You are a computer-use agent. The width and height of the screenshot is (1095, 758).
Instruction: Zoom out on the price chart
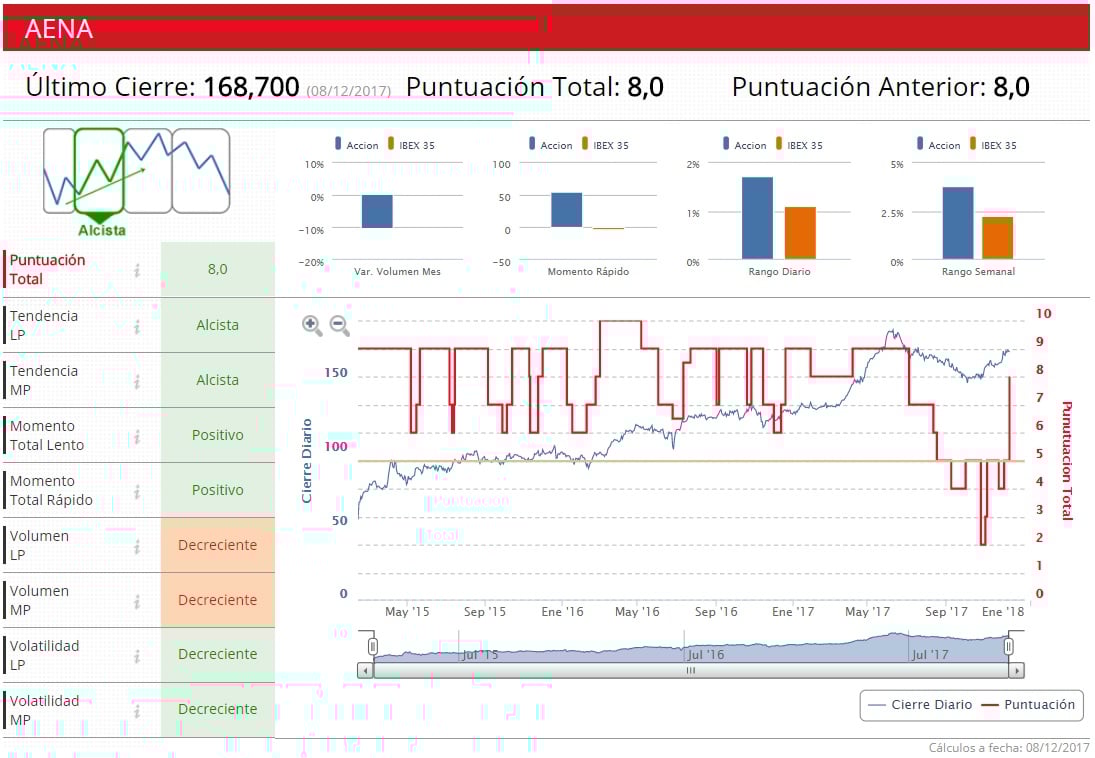click(339, 325)
